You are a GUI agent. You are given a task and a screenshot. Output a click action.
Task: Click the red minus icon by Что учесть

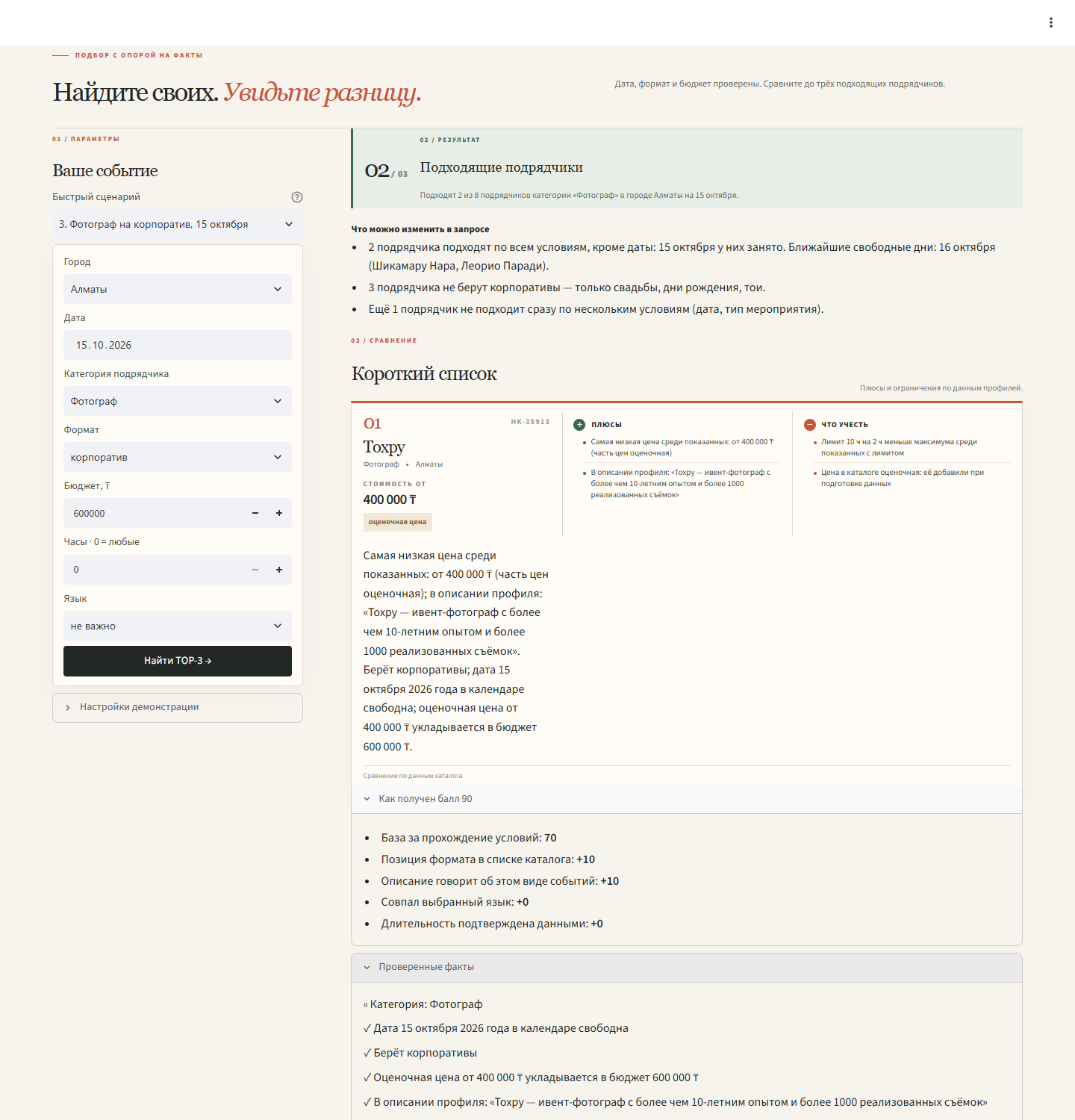(810, 425)
